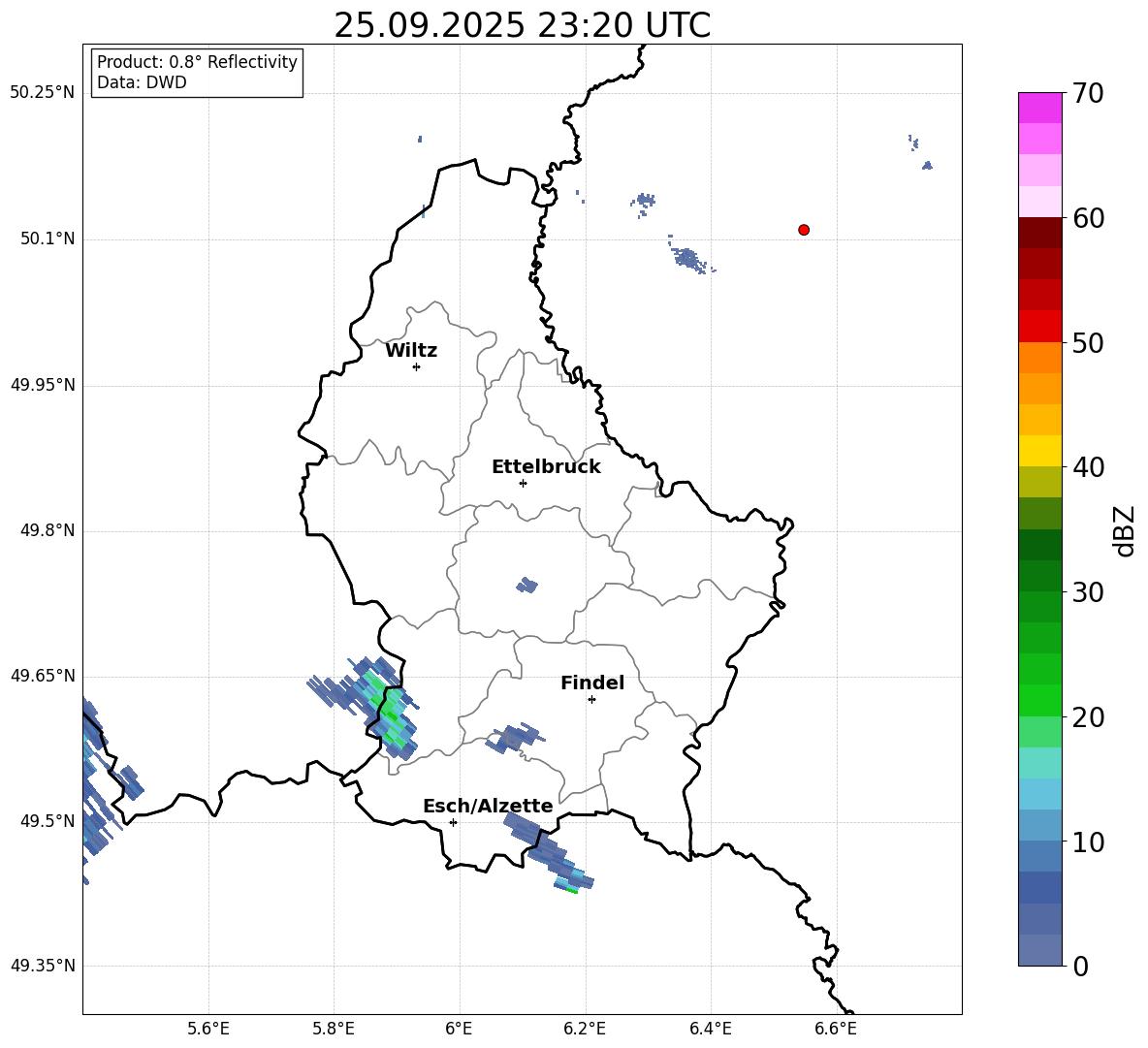The height and width of the screenshot is (1048, 1148).
Task: Click the yellow colorbar segment at 40
Action: tap(1040, 451)
